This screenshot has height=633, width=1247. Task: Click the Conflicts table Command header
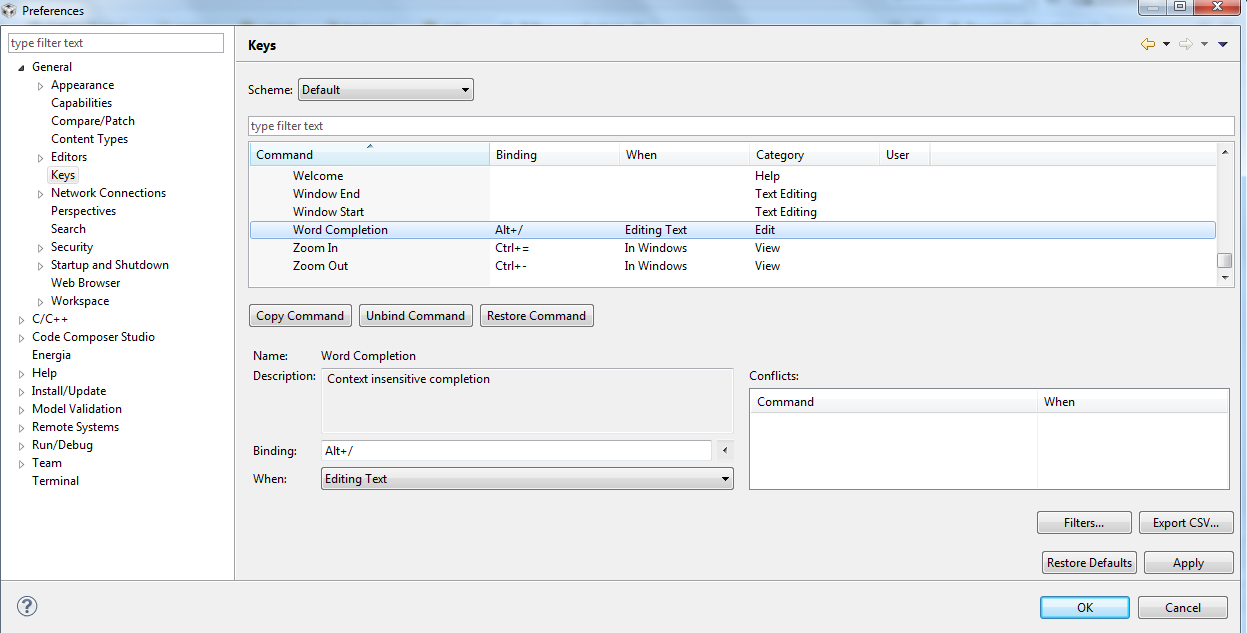coord(893,402)
